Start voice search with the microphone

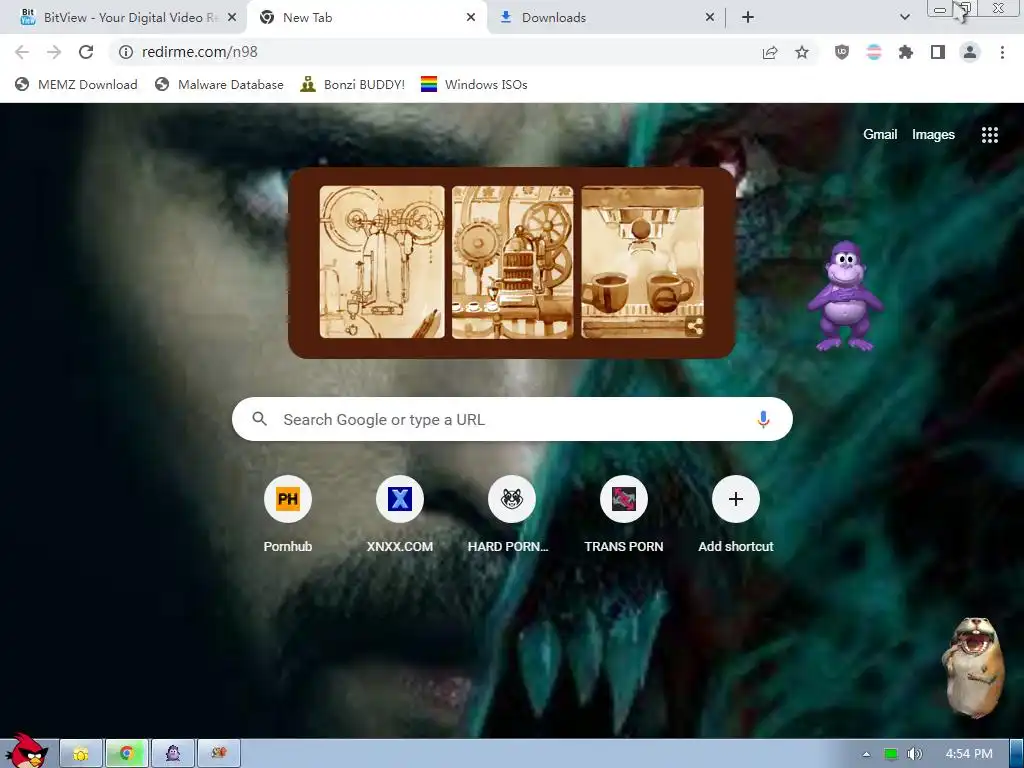(763, 419)
